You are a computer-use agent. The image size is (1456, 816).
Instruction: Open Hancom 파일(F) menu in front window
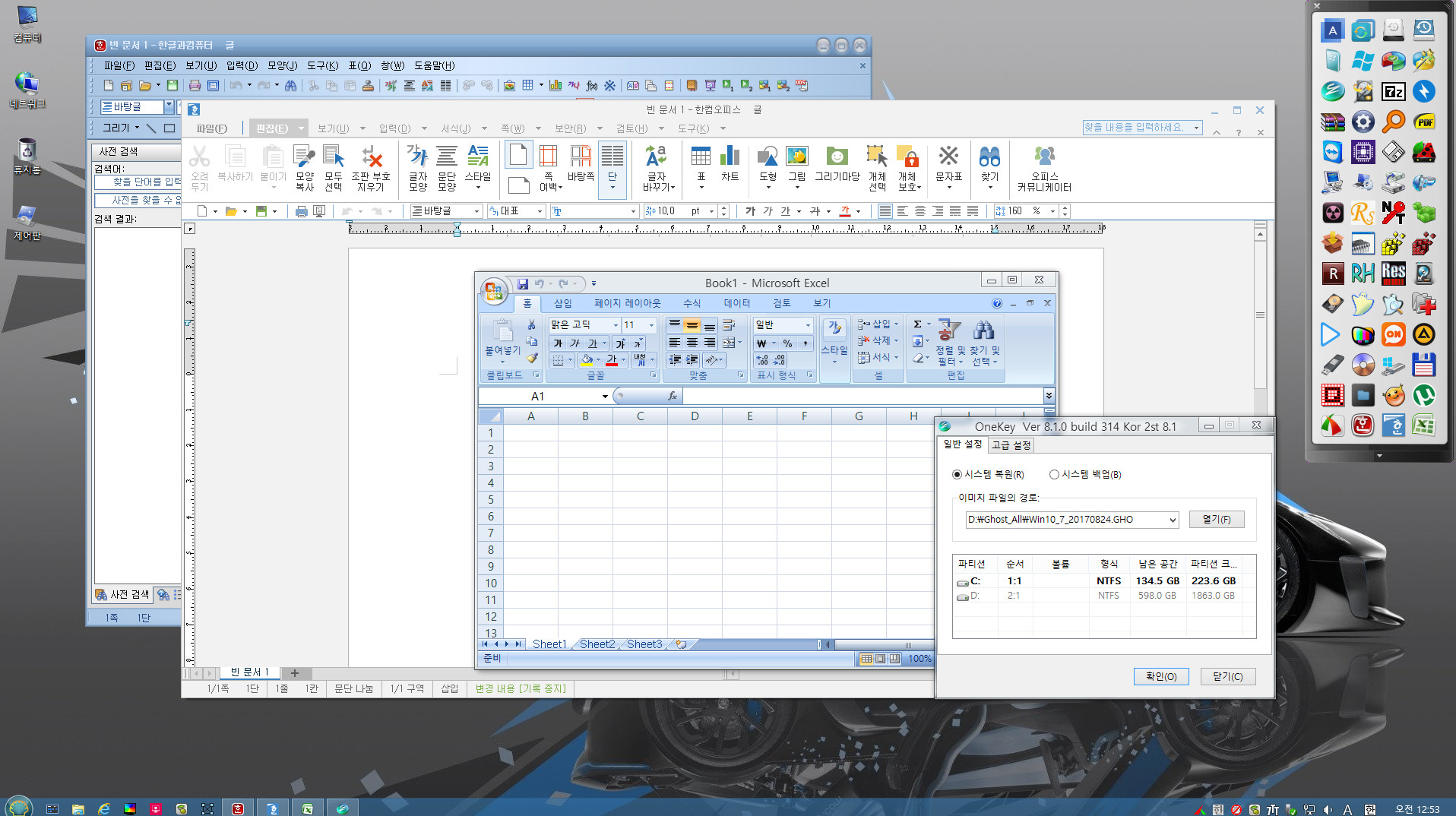(211, 128)
